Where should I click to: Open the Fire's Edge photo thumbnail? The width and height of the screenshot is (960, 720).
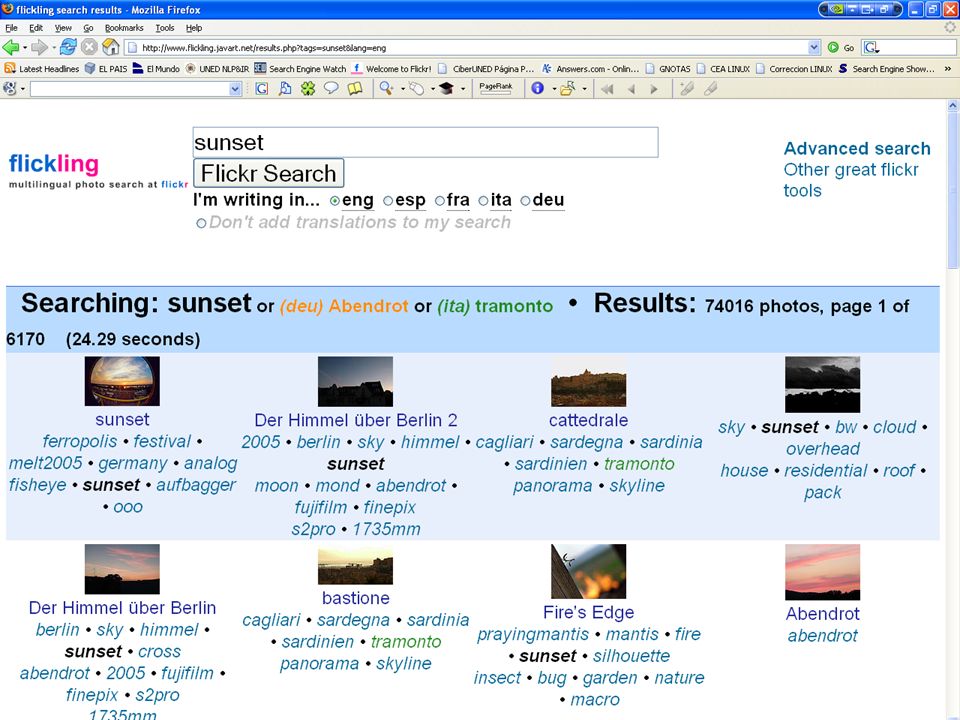coord(588,571)
